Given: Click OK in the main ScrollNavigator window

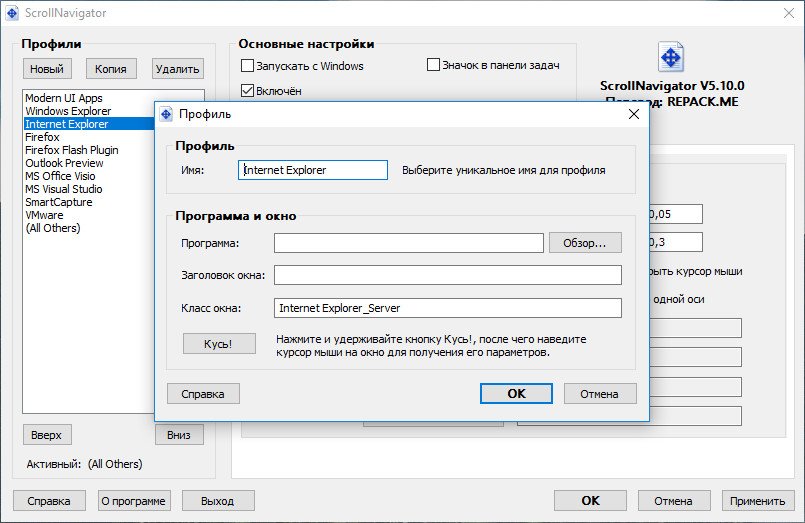Looking at the screenshot, I should tap(590, 500).
